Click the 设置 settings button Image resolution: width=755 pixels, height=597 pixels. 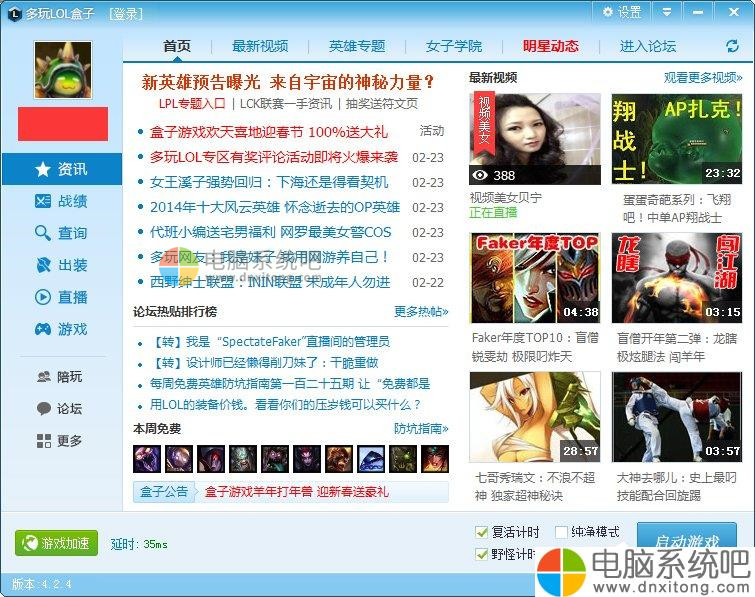point(621,13)
